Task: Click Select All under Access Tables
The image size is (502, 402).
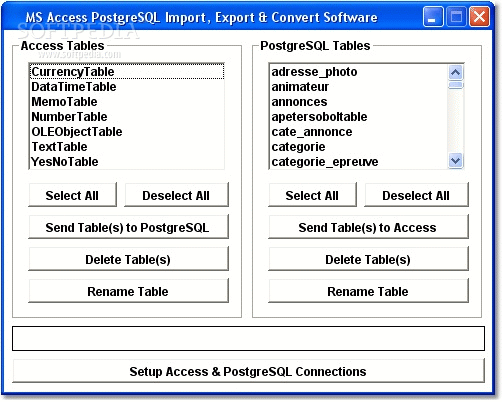Action: click(72, 195)
